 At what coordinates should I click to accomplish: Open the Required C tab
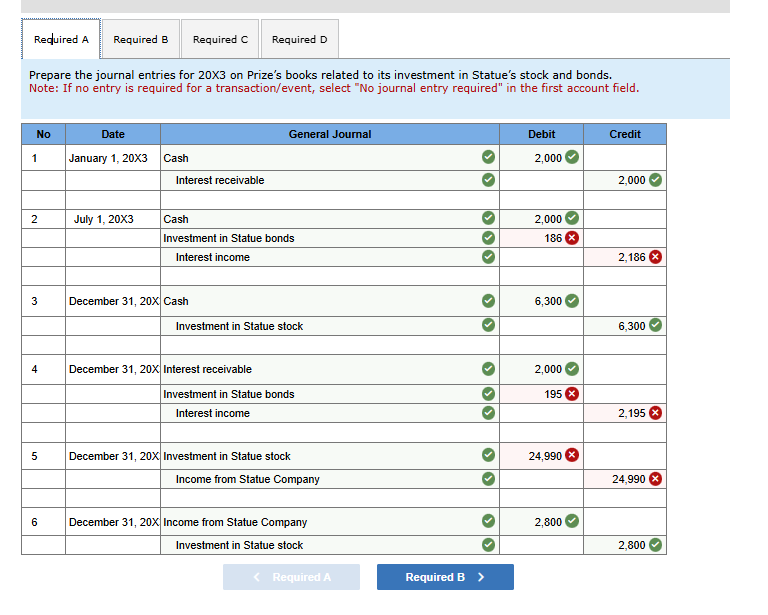(220, 39)
